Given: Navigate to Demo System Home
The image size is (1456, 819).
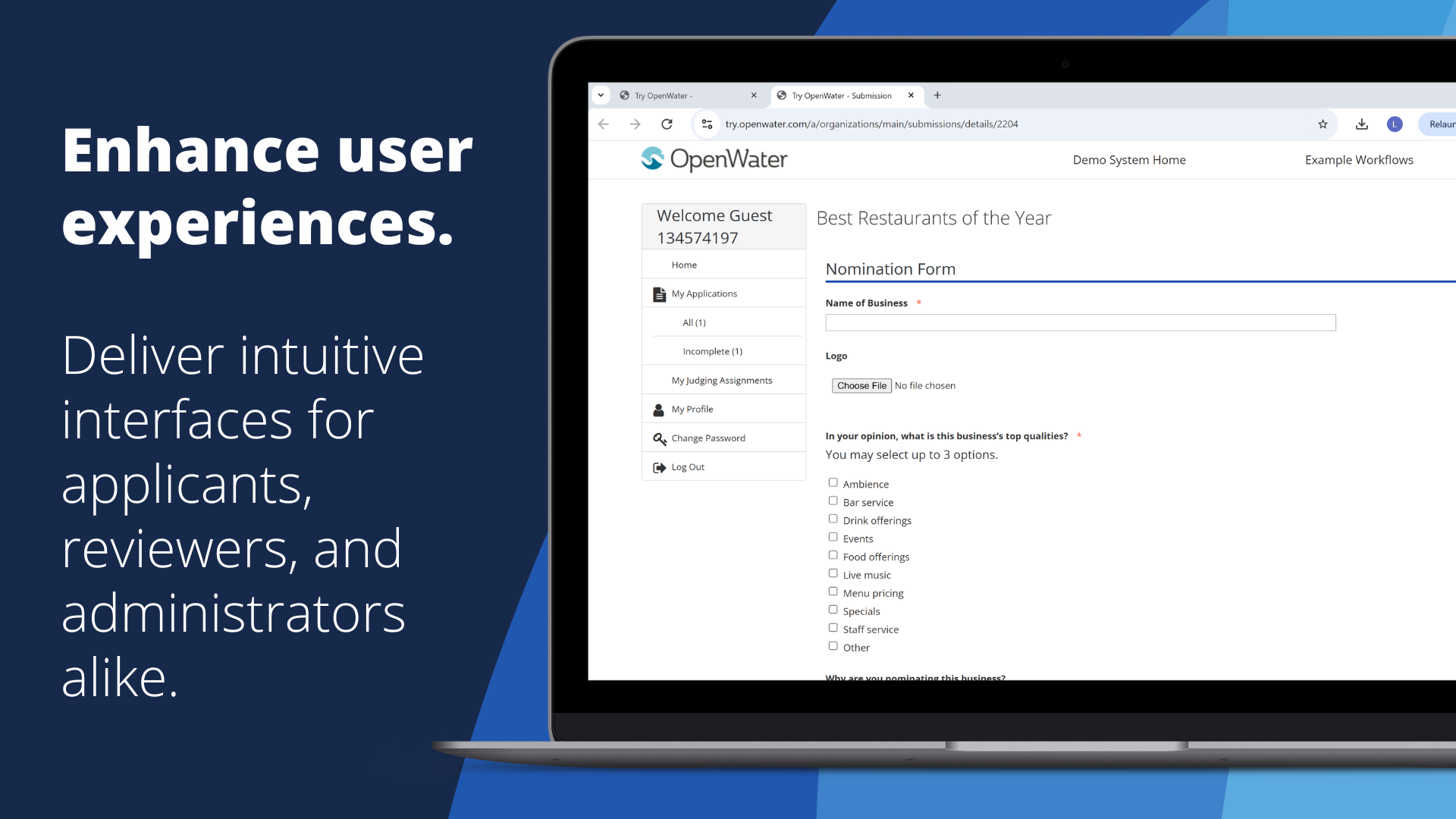Looking at the screenshot, I should 1128,159.
